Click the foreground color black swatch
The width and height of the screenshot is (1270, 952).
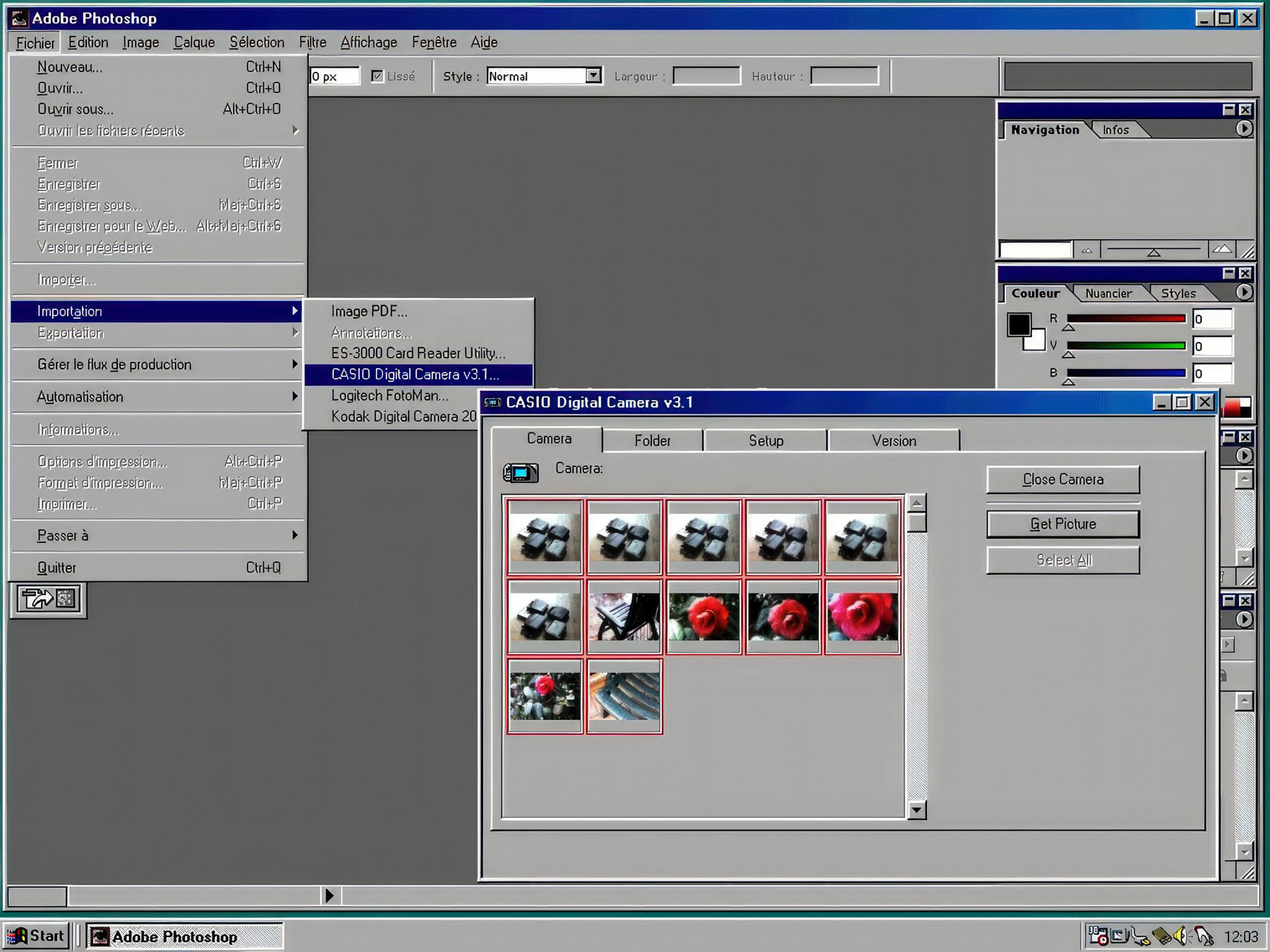[1018, 324]
